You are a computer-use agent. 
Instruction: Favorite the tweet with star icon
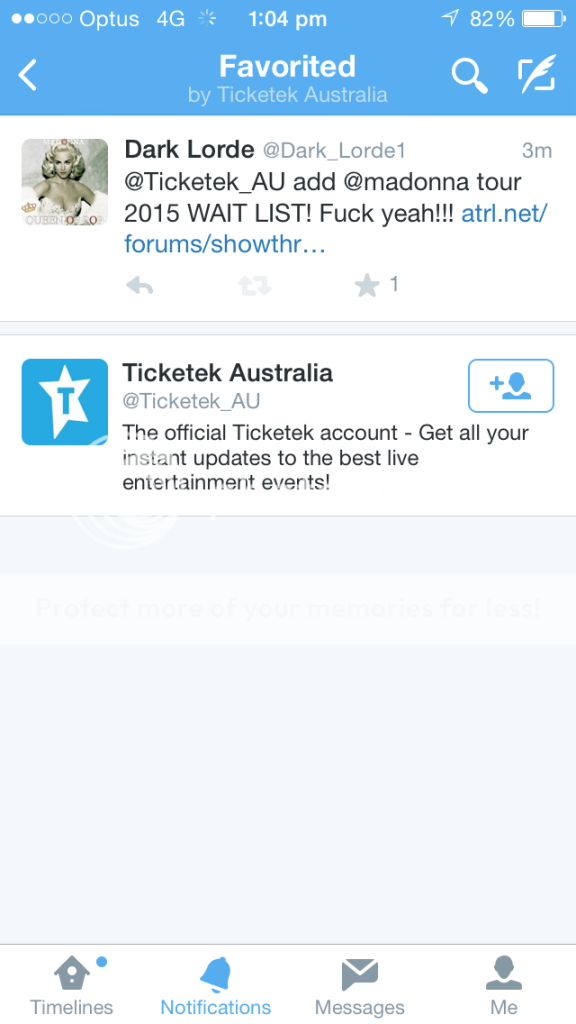click(367, 285)
